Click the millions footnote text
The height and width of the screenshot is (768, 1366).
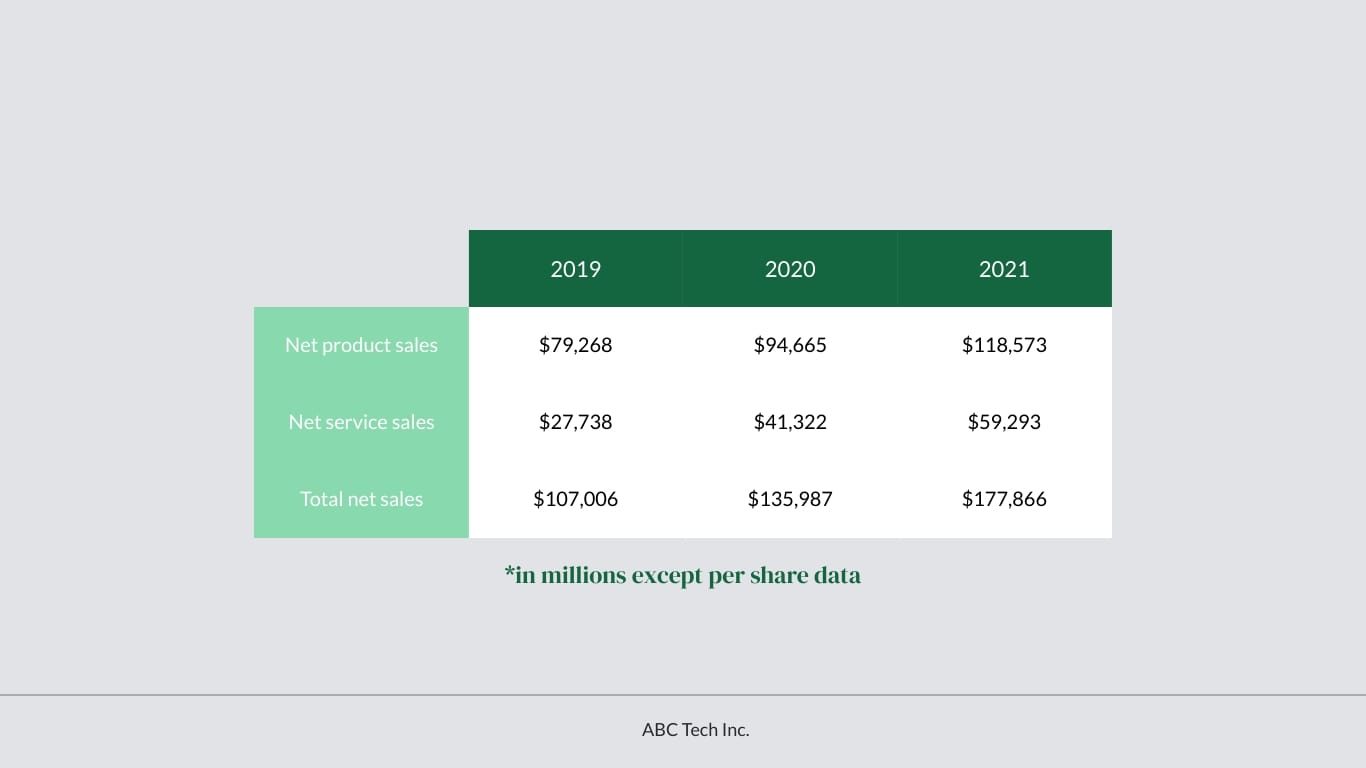tap(682, 575)
